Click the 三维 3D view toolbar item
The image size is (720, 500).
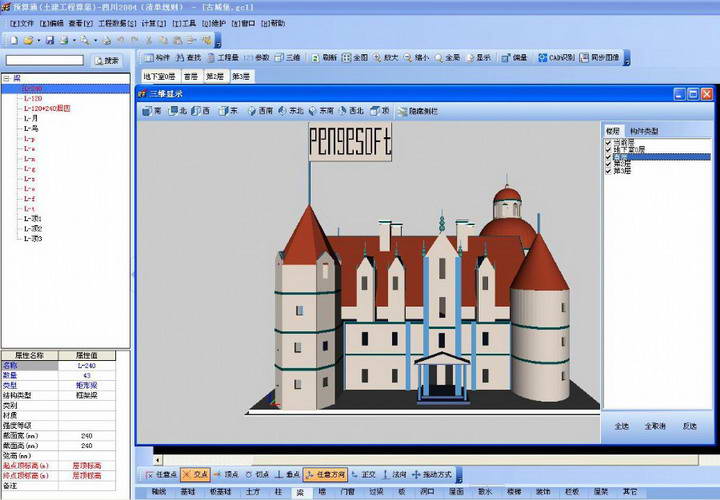288,58
